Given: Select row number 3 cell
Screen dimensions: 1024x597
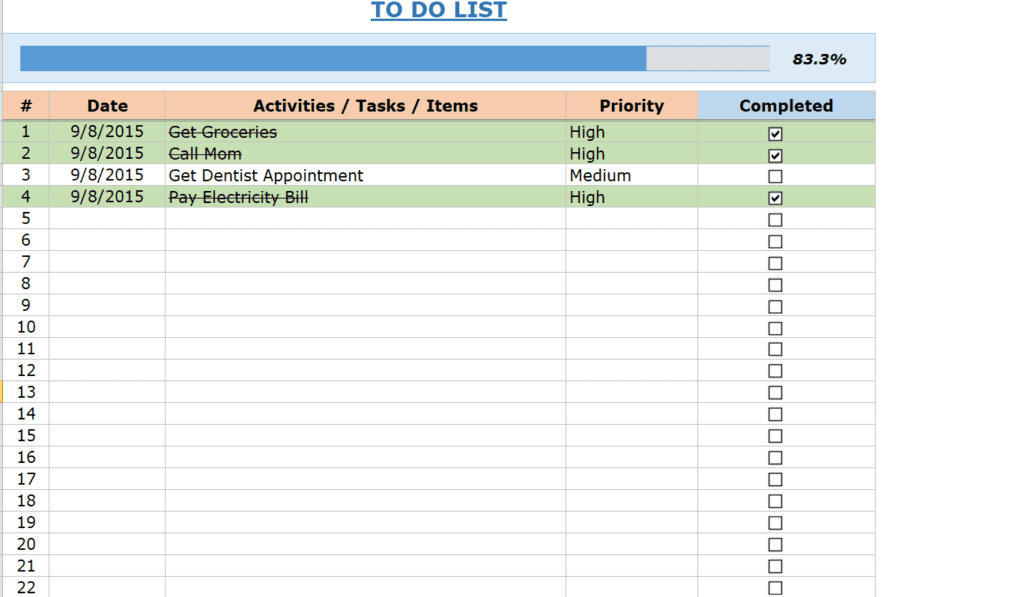Looking at the screenshot, I should point(26,175).
